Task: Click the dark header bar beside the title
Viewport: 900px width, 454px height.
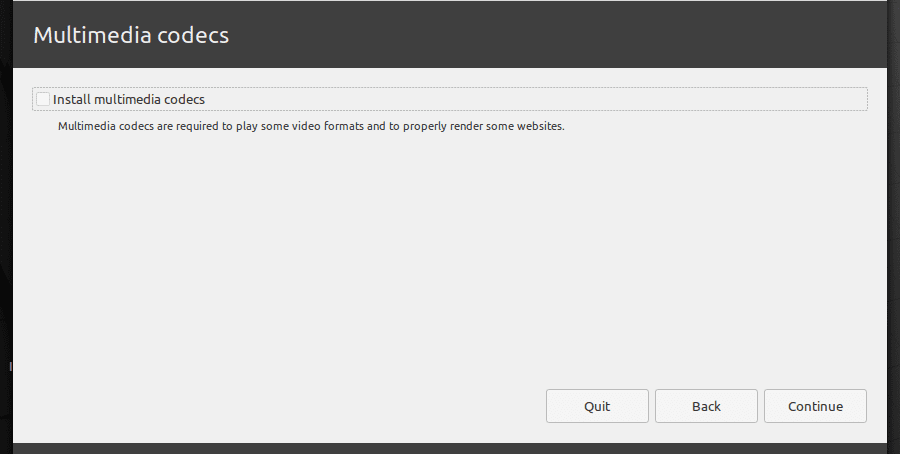Action: 560,35
